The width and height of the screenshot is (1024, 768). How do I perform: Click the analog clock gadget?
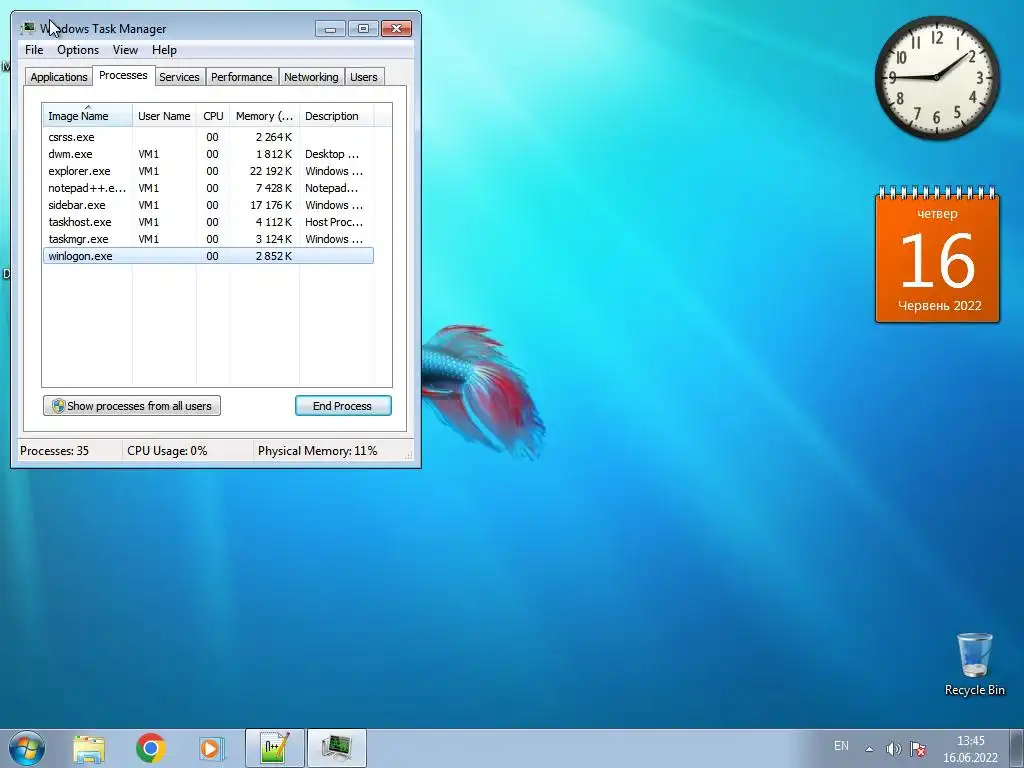tap(937, 78)
